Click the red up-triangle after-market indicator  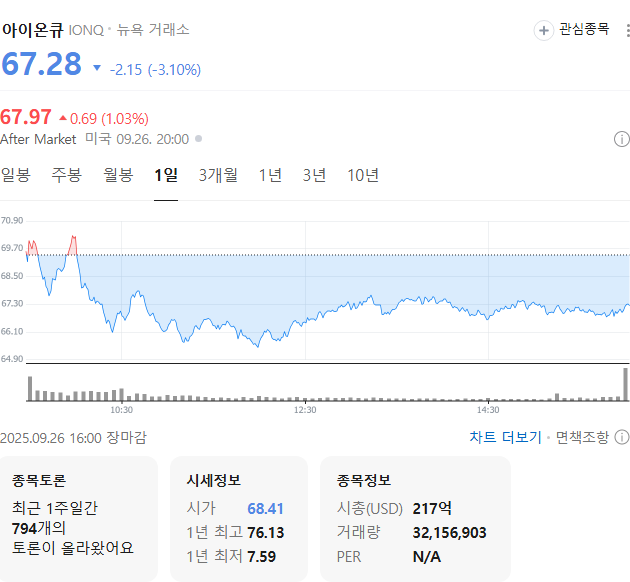pyautogui.click(x=63, y=118)
